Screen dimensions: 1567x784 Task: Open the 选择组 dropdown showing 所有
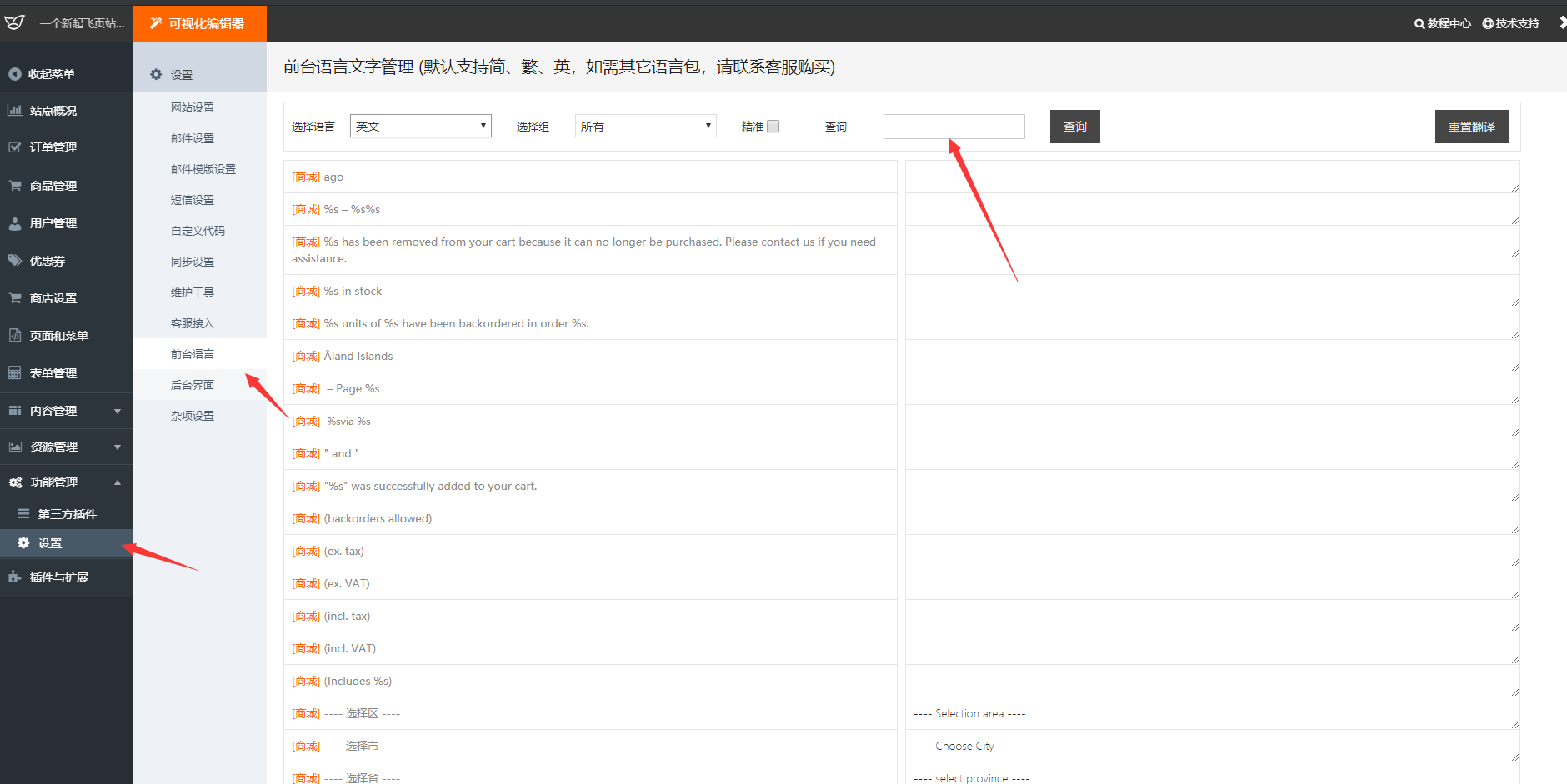pos(646,126)
